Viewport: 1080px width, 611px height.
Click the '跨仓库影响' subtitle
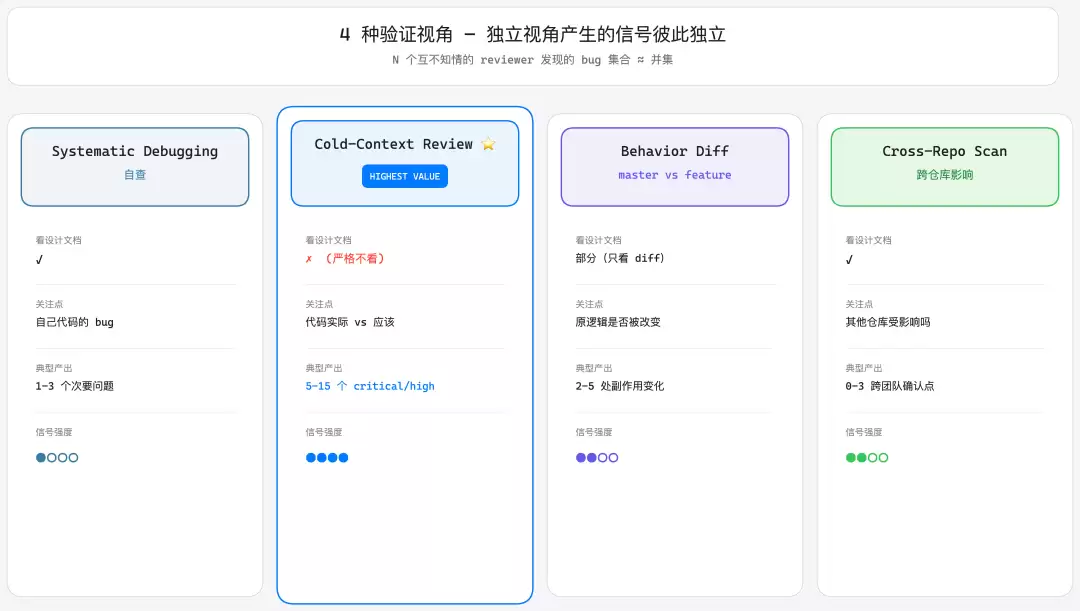(945, 175)
